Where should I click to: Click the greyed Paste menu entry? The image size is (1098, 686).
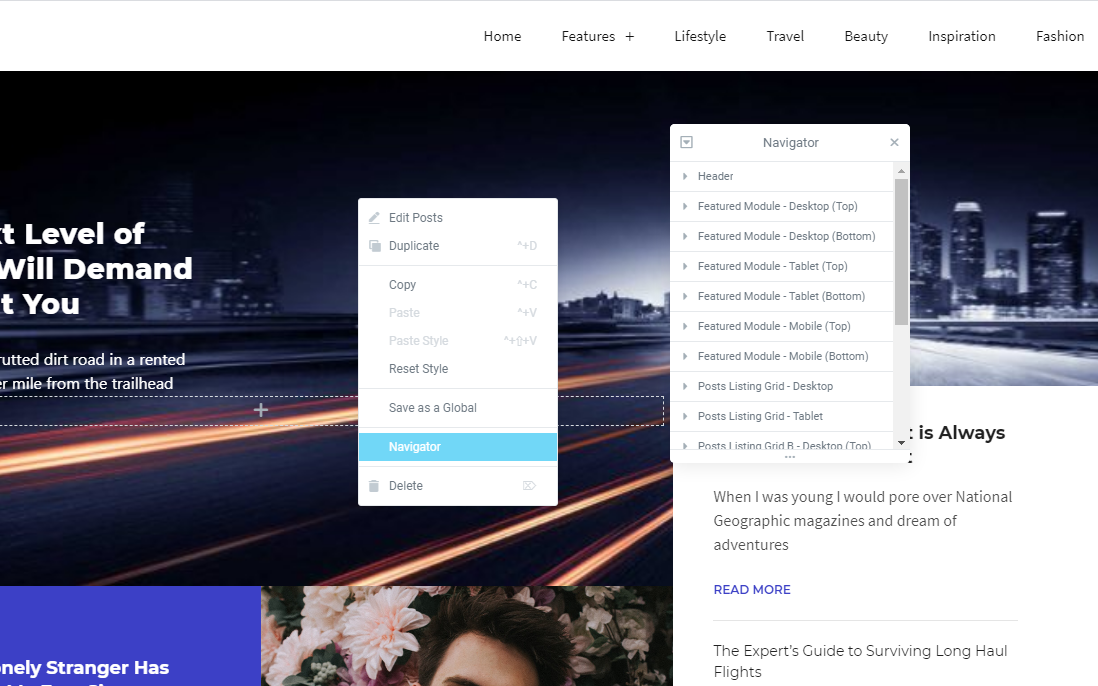458,313
